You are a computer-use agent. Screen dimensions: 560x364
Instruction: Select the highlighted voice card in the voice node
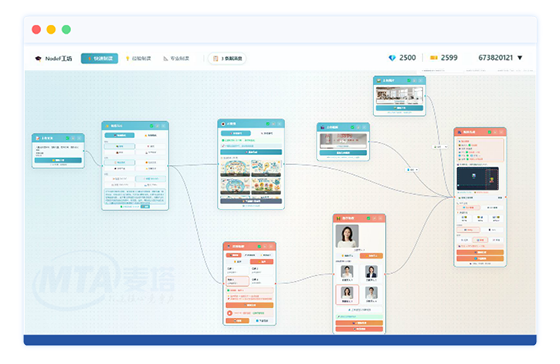(x=238, y=281)
